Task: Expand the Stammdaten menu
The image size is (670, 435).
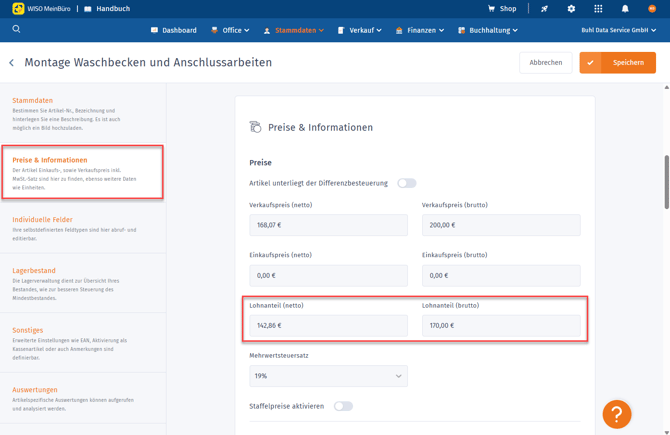Action: 294,30
